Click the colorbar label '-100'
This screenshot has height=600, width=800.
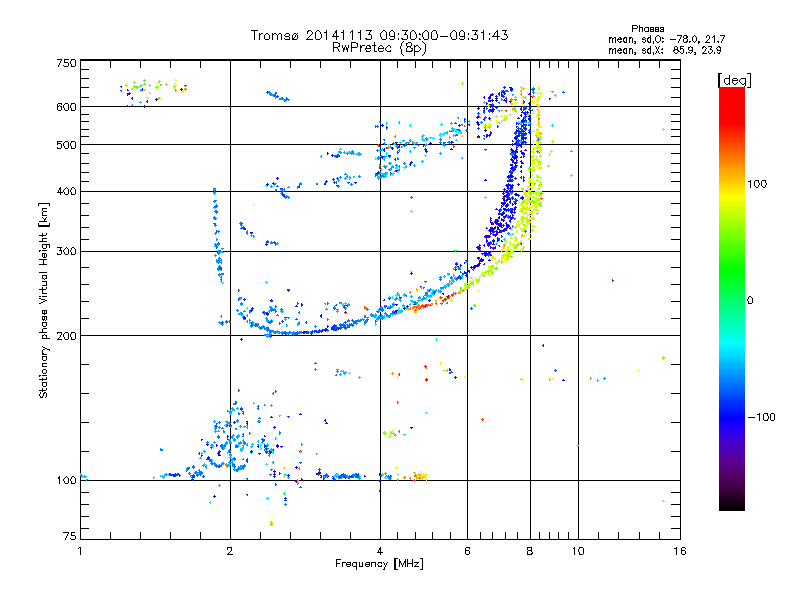click(x=761, y=417)
